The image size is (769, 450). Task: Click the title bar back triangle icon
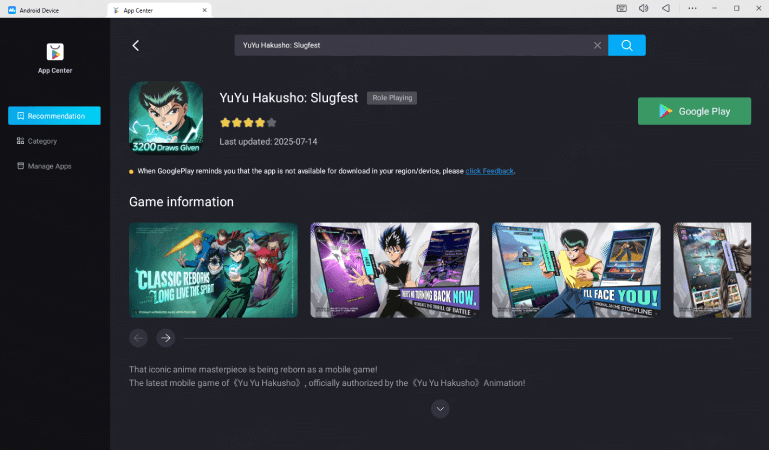666,8
